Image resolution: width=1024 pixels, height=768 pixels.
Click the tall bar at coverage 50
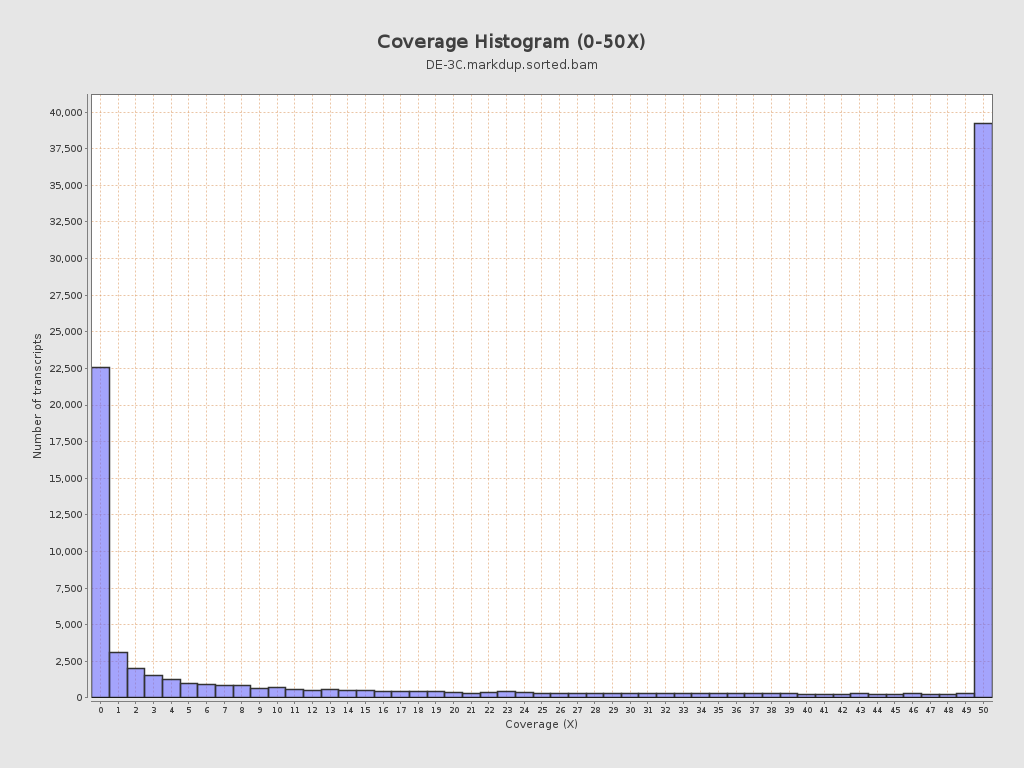coord(983,410)
